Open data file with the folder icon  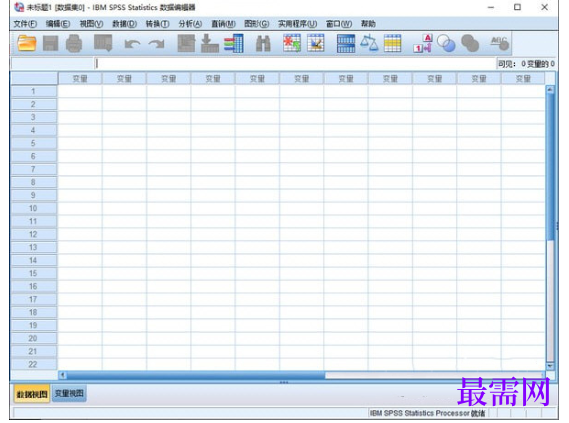(26, 44)
